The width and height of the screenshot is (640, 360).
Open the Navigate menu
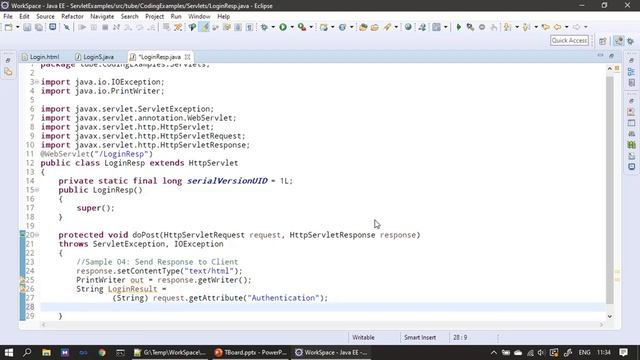(102, 16)
